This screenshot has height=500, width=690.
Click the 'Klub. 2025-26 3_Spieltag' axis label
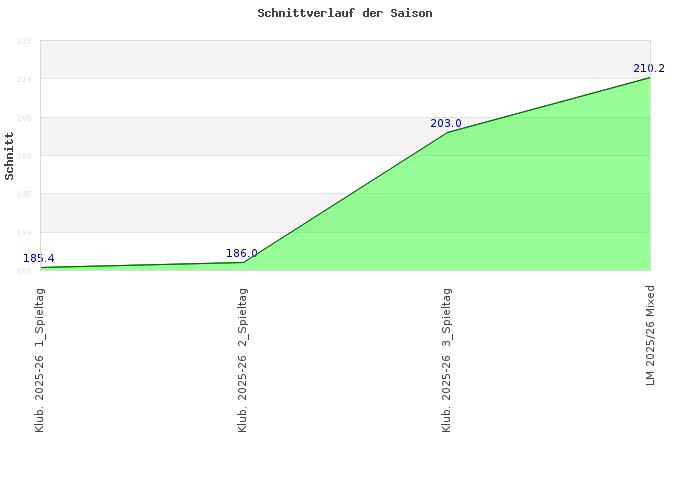coord(447,360)
